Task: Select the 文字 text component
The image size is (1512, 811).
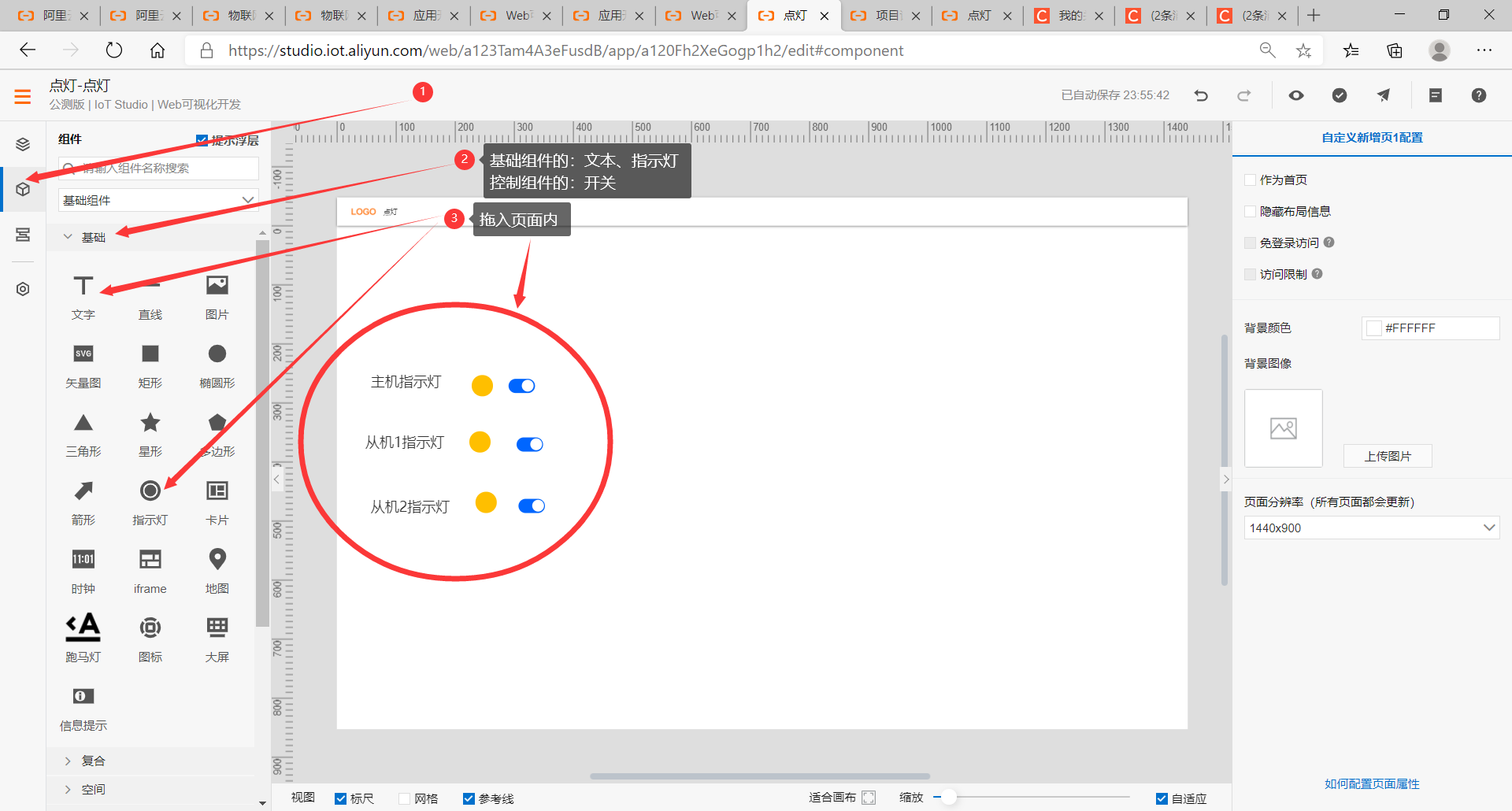Action: [83, 297]
